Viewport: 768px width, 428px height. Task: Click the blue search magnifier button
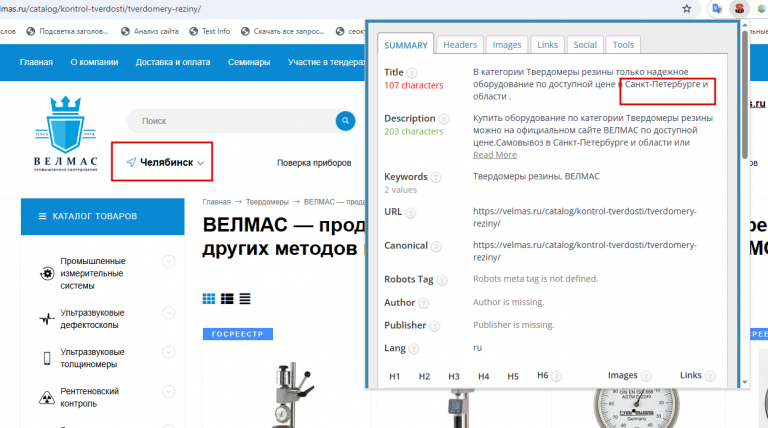tap(345, 120)
